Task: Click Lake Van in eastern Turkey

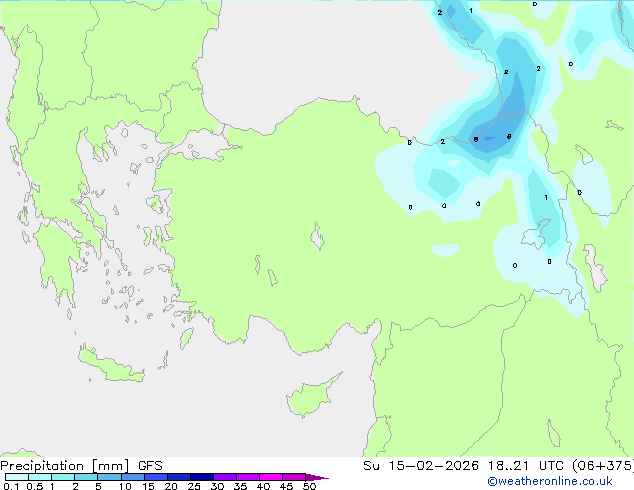Action: click(537, 234)
